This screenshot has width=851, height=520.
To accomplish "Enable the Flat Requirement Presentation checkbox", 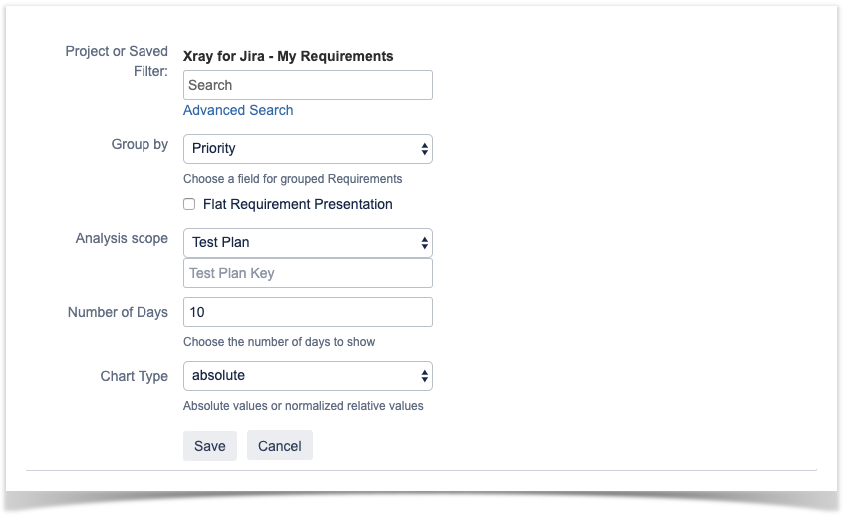I will 189,204.
